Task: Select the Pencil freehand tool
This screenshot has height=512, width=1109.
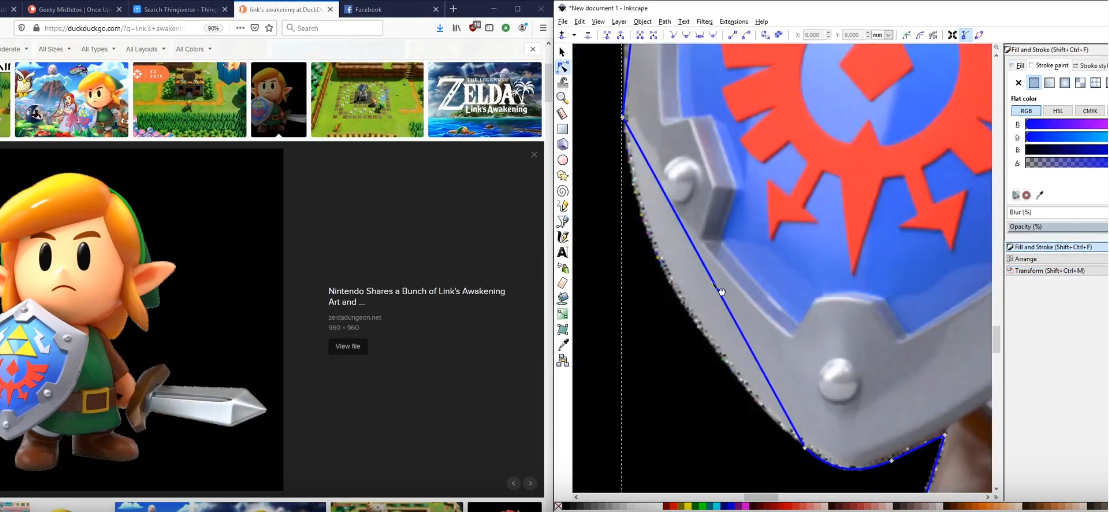Action: click(x=562, y=206)
